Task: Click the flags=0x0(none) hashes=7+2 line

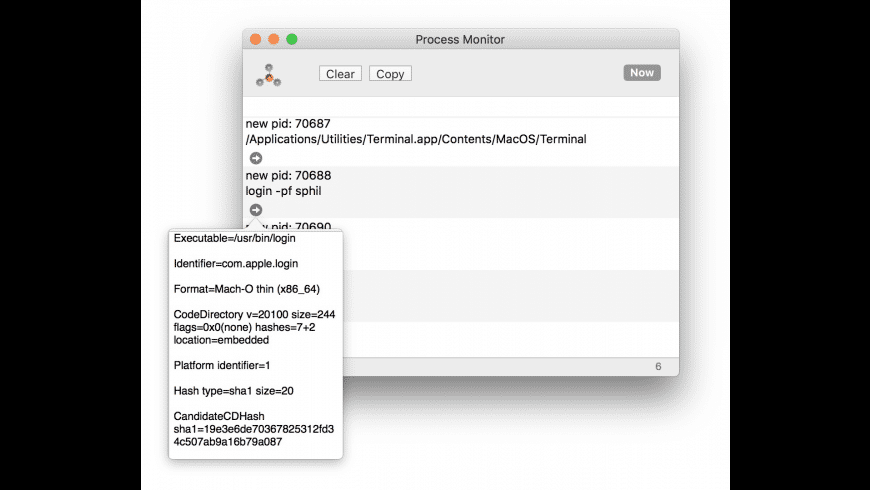Action: (x=245, y=327)
